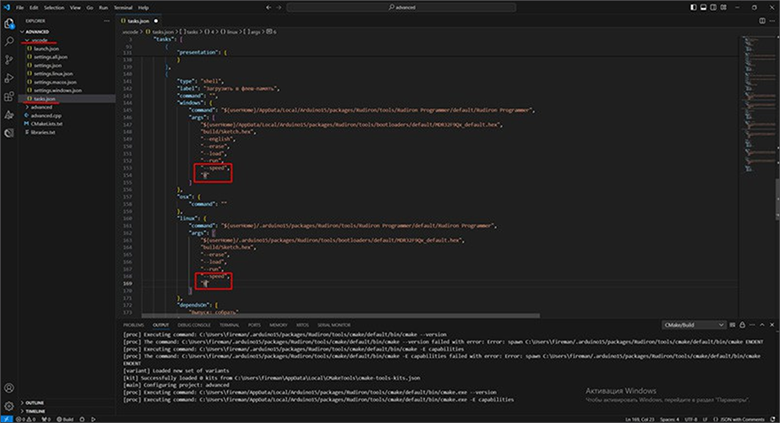780x423 pixels.
Task: Click the remote window indicator in status bar
Action: click(x=6, y=419)
